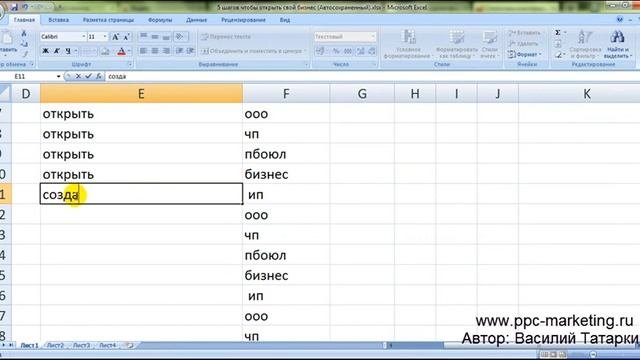640x360 pixels.
Task: Center text horizontally
Action: point(155,51)
